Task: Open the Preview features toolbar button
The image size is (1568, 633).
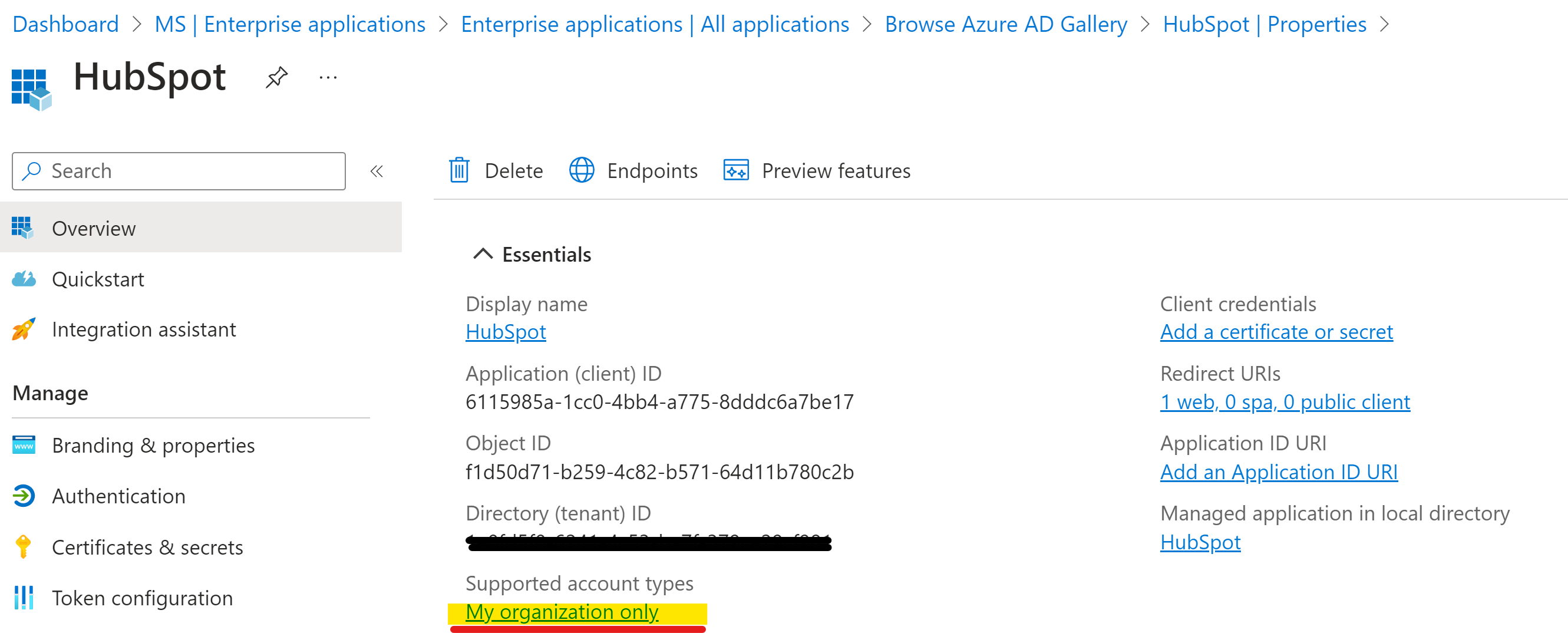Action: tap(817, 170)
